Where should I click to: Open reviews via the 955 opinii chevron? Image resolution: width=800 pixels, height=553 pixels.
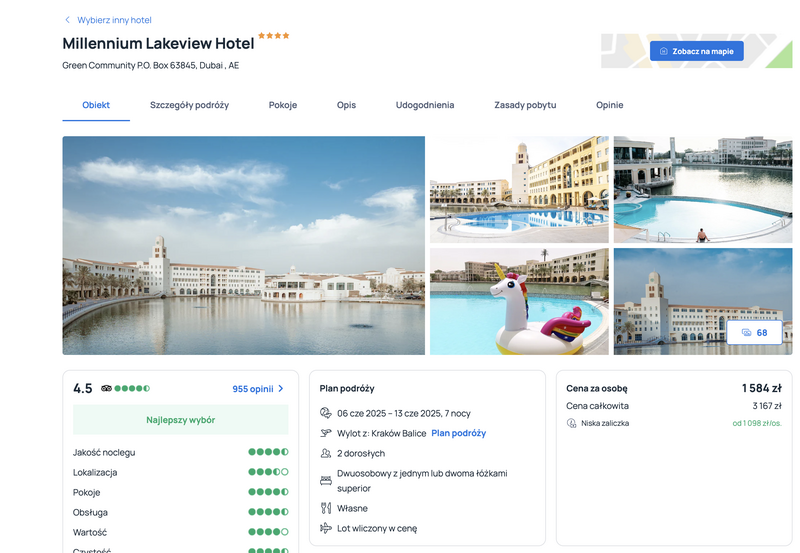(x=281, y=389)
